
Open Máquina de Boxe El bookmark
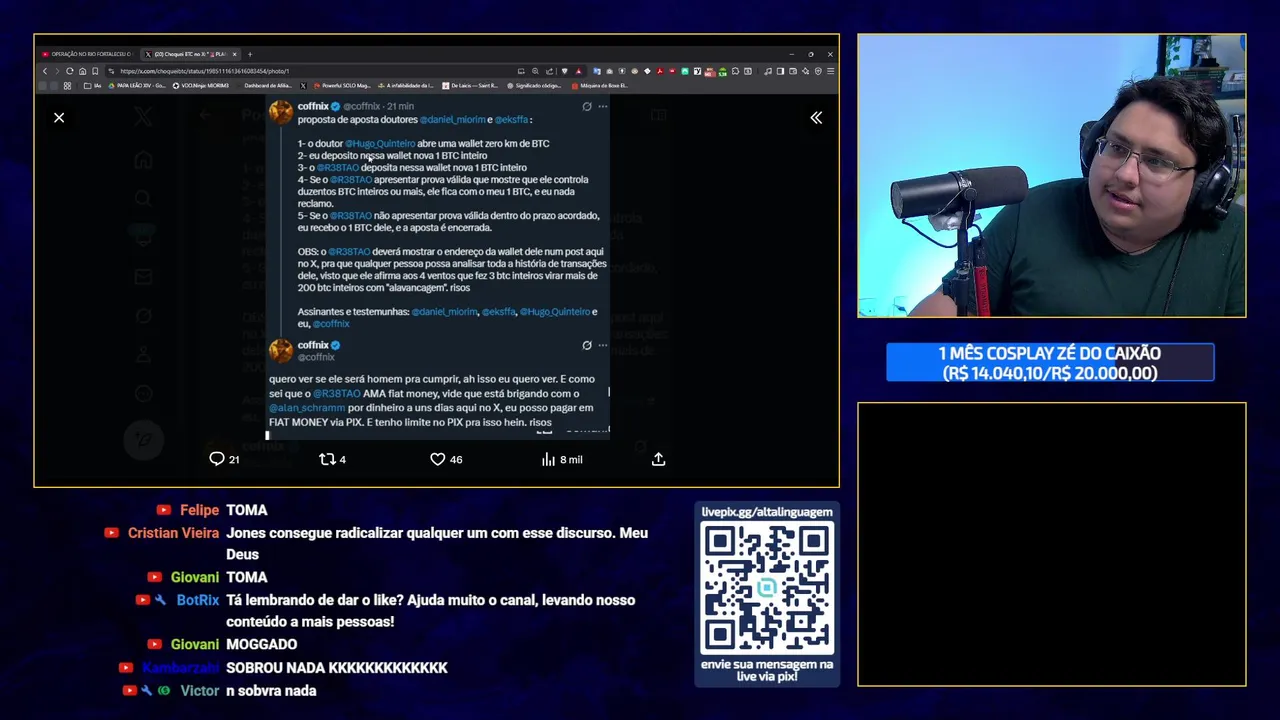(x=599, y=85)
